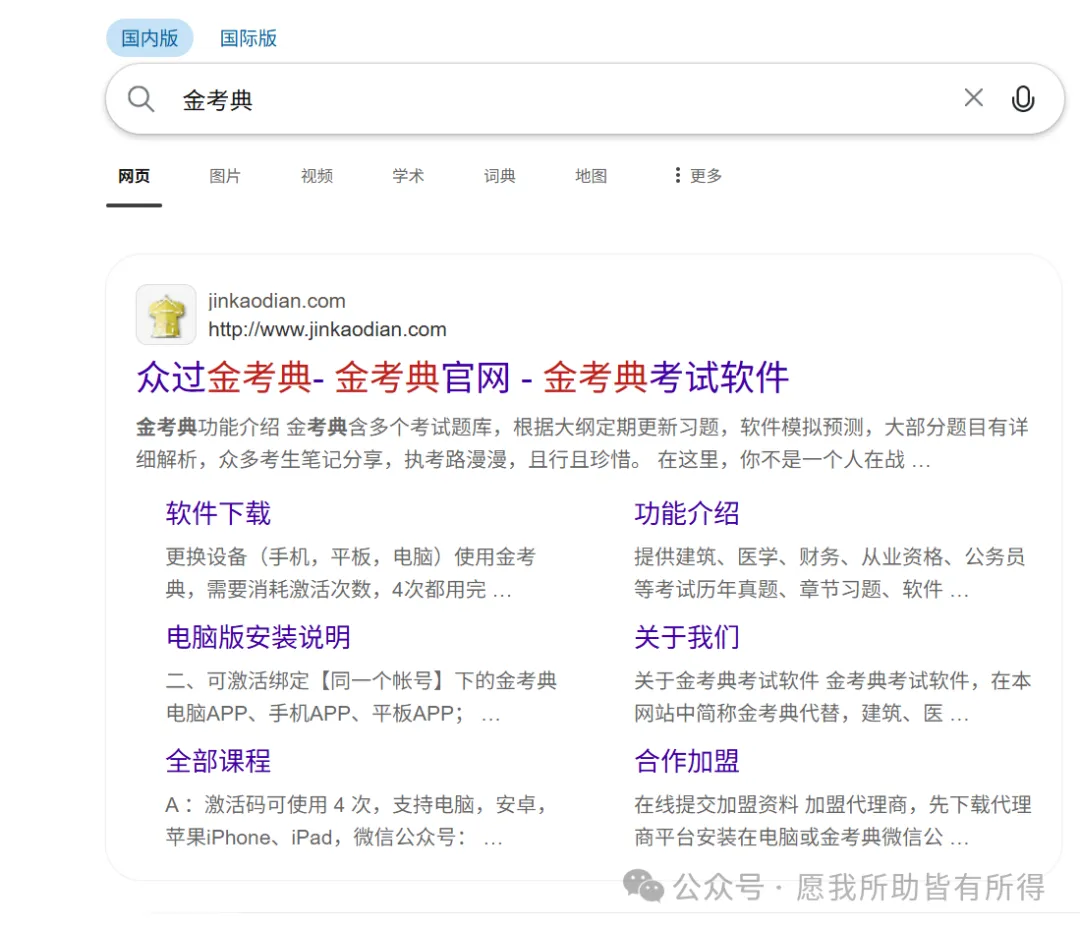1080x930 pixels.
Task: Click the http://www.jinkaodian.com URL
Action: click(327, 329)
